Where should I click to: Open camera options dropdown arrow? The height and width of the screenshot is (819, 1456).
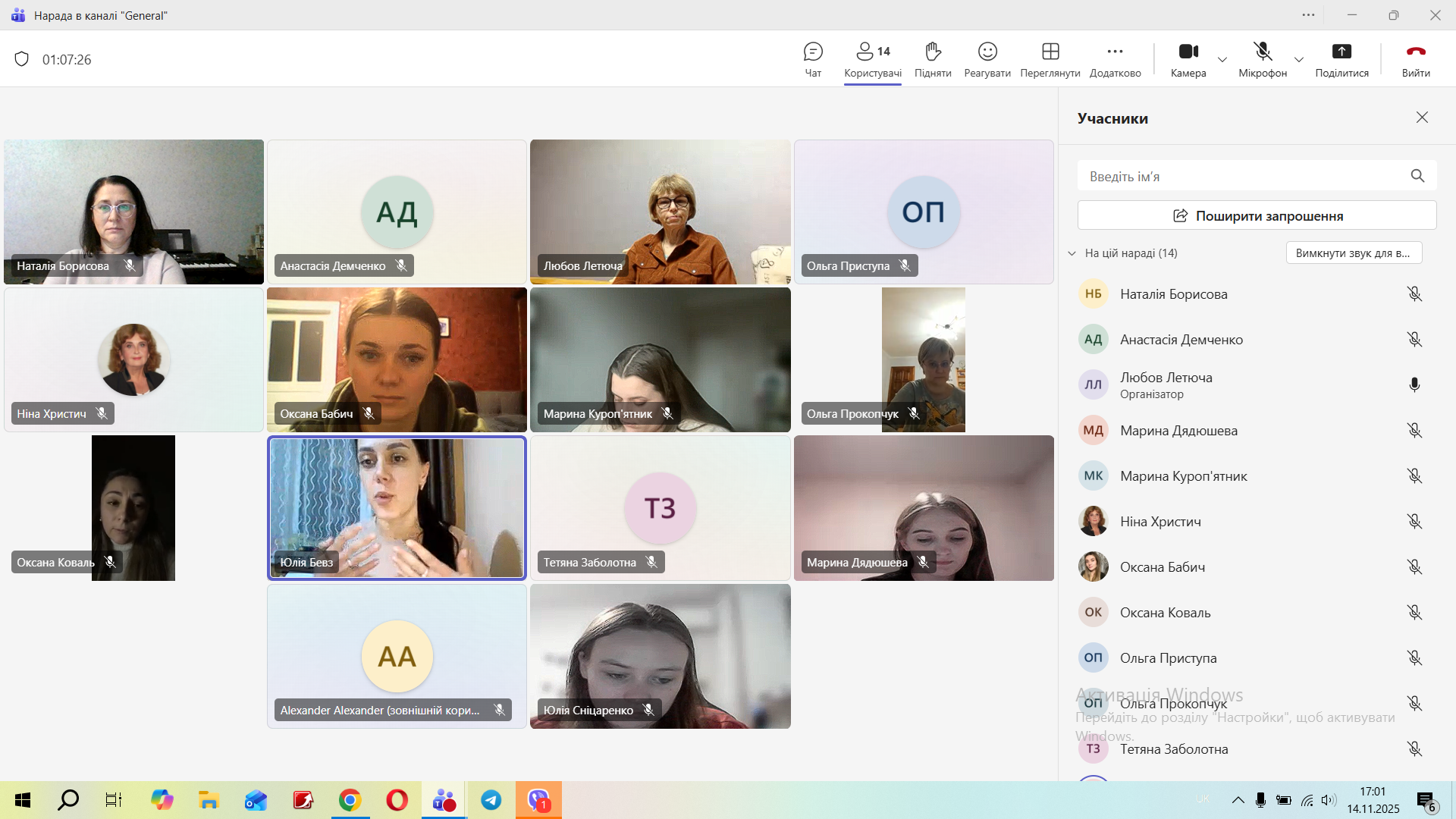pos(1222,59)
